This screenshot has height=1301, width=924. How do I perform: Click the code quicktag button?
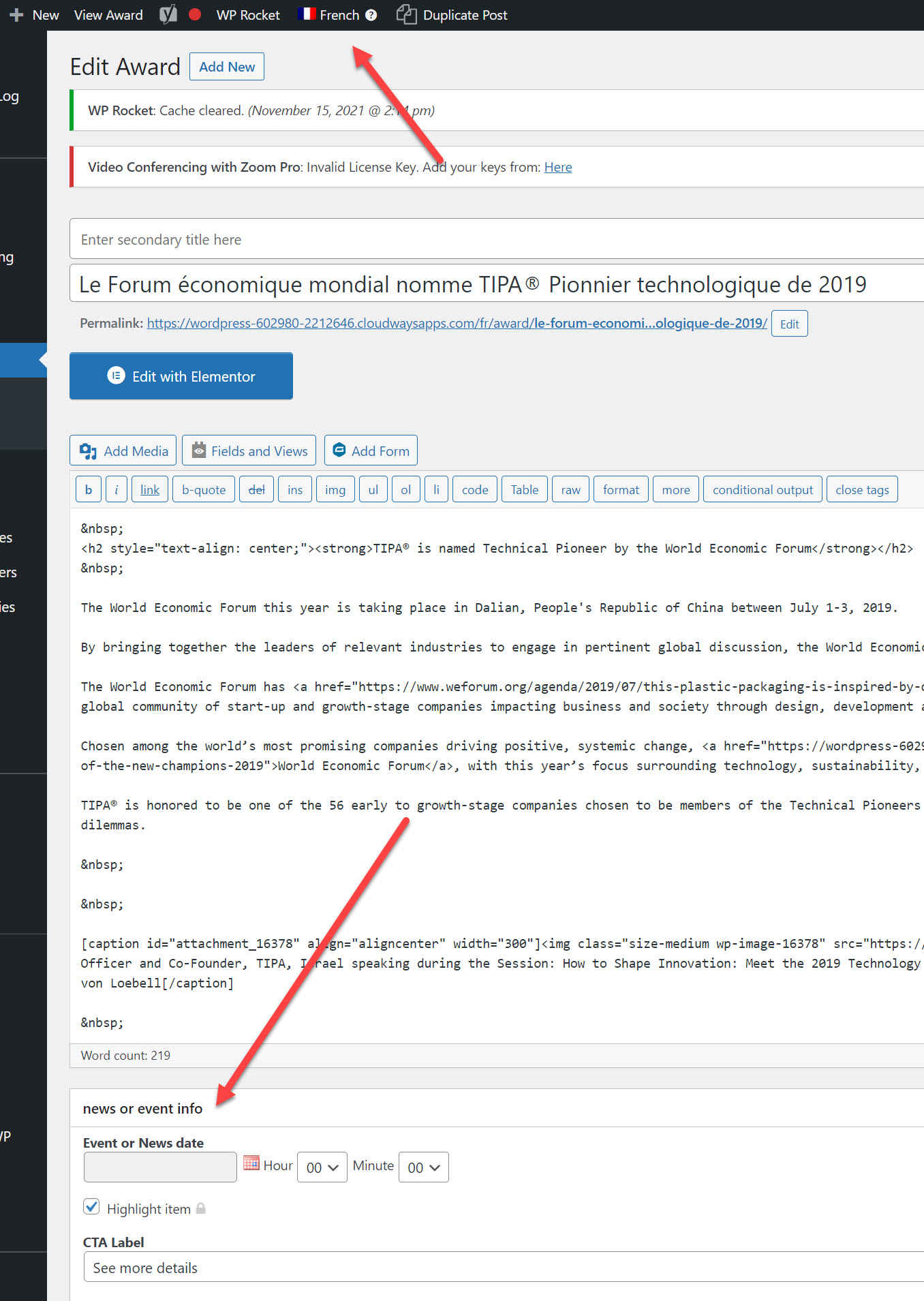(475, 489)
